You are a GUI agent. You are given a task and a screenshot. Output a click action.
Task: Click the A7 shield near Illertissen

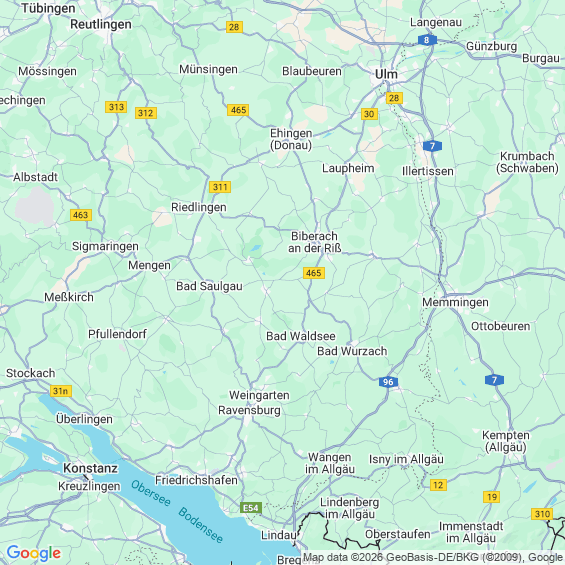click(432, 146)
